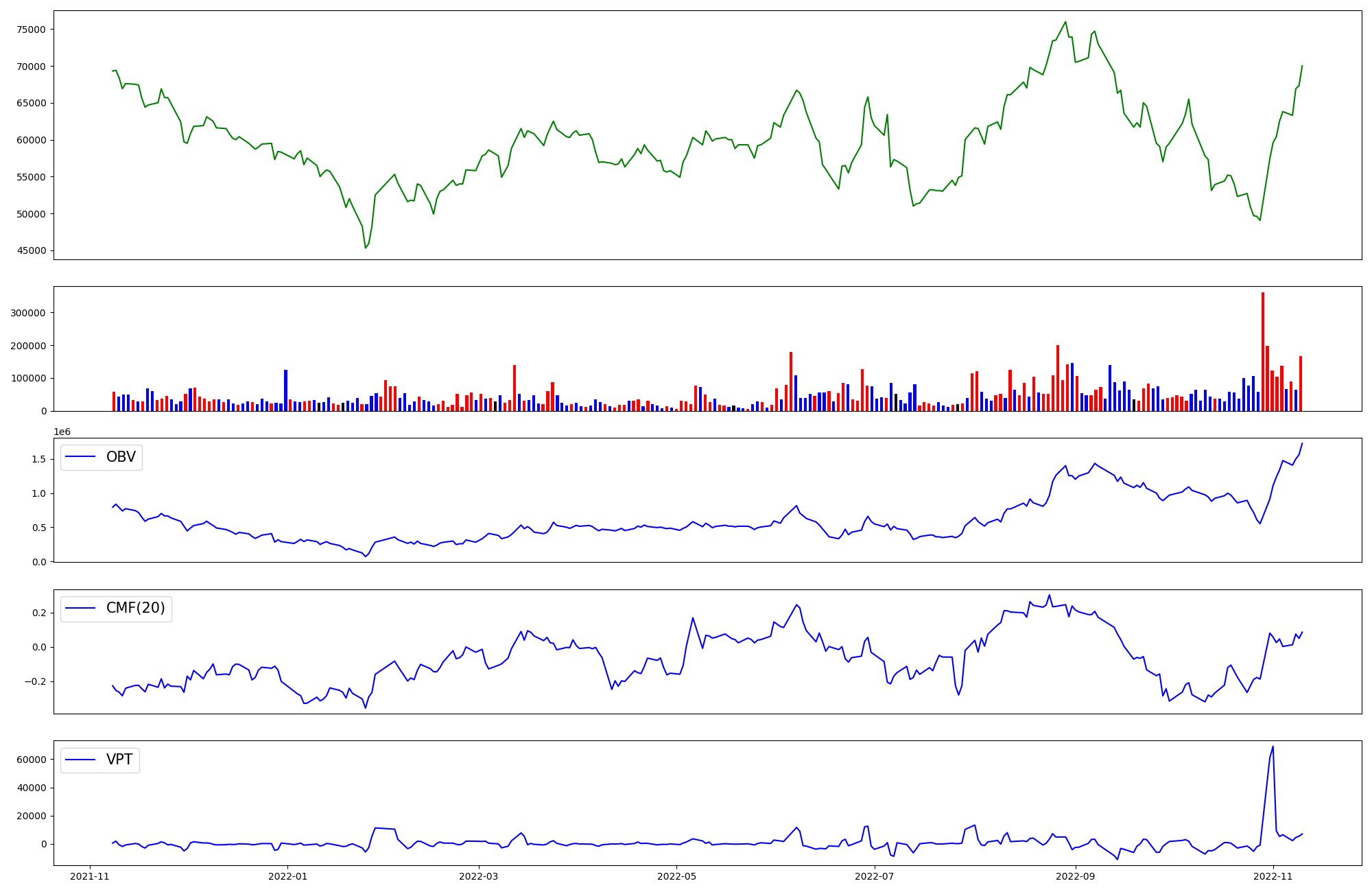Image resolution: width=1372 pixels, height=892 pixels.
Task: Click the 2021-11 date label
Action: coord(90,876)
